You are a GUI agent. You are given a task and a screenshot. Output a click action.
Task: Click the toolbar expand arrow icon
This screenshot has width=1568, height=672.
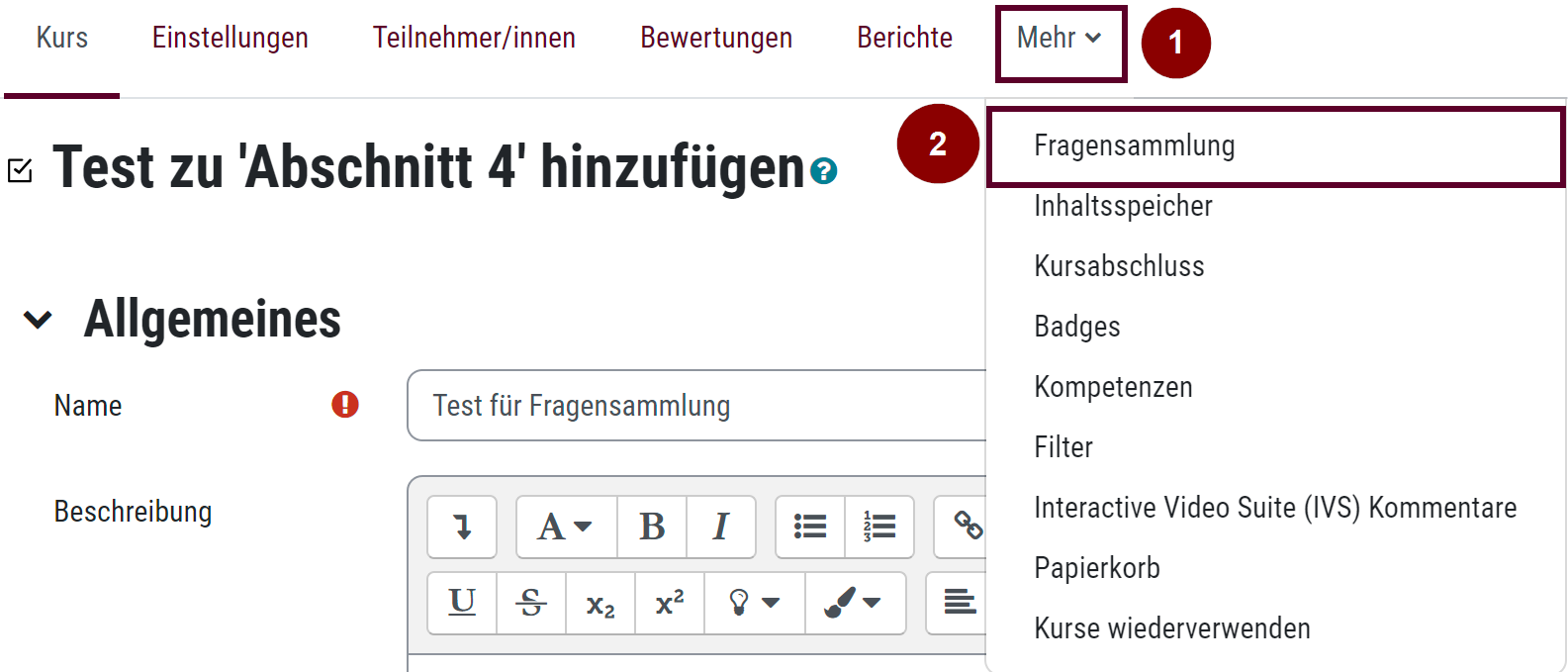click(462, 527)
